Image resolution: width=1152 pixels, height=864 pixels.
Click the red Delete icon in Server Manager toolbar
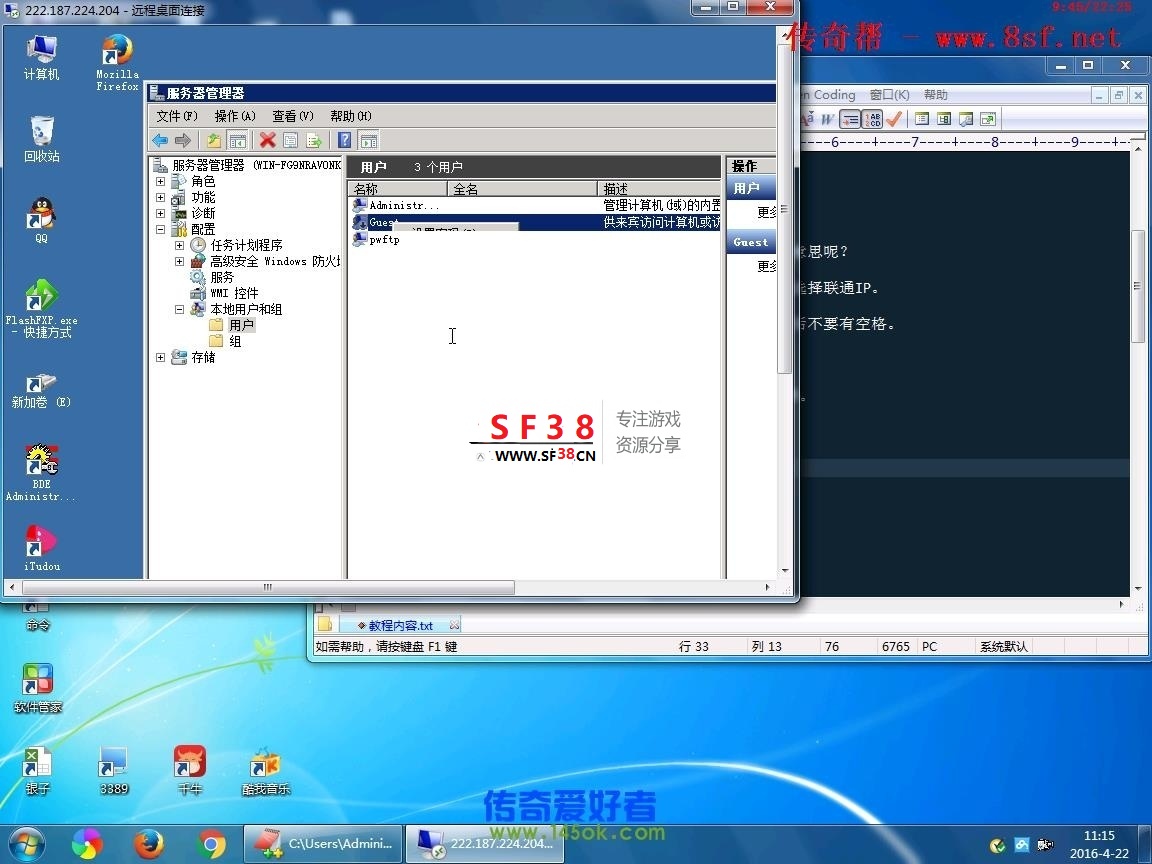point(267,141)
